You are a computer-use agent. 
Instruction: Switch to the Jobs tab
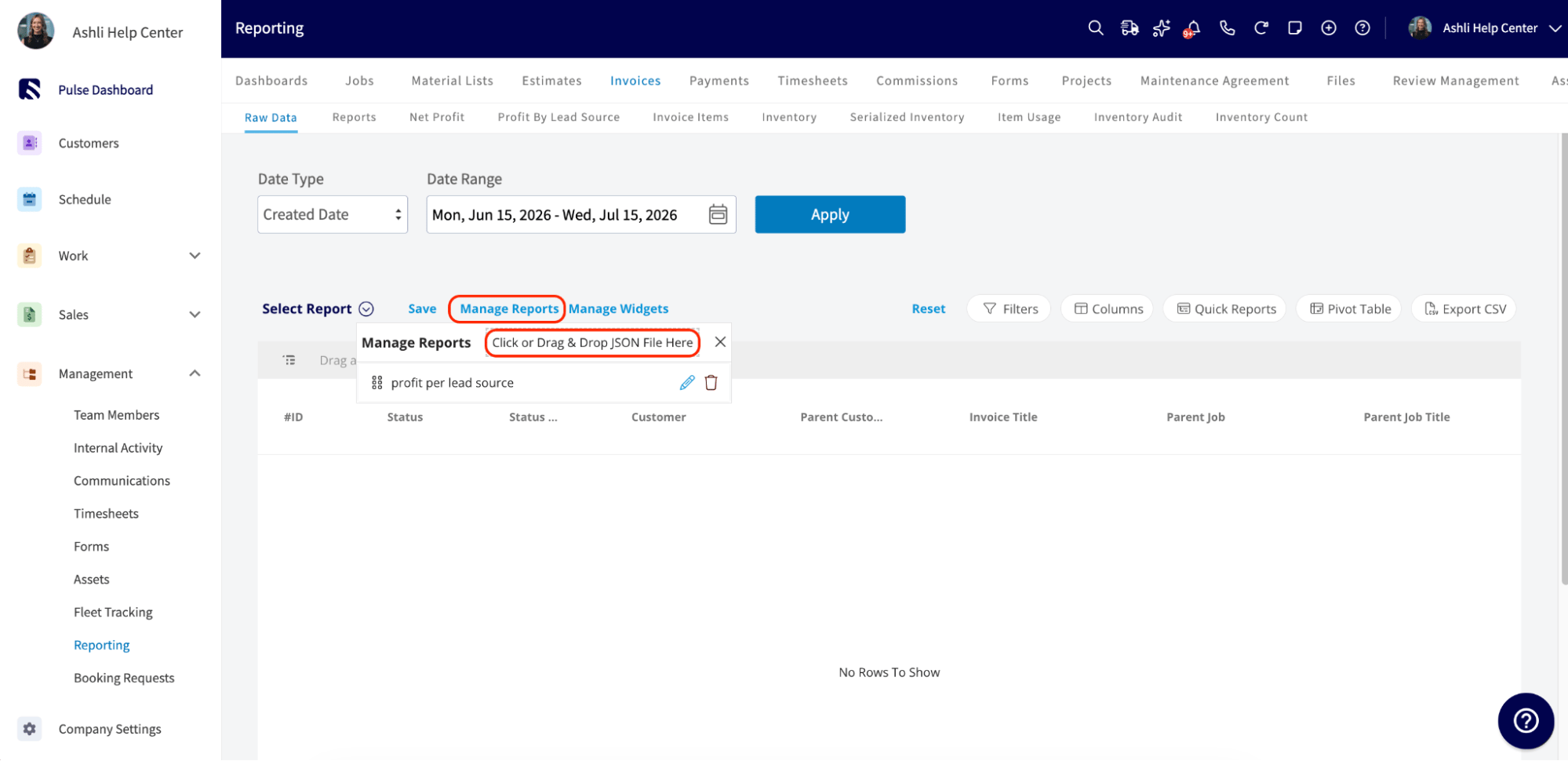pyautogui.click(x=359, y=81)
